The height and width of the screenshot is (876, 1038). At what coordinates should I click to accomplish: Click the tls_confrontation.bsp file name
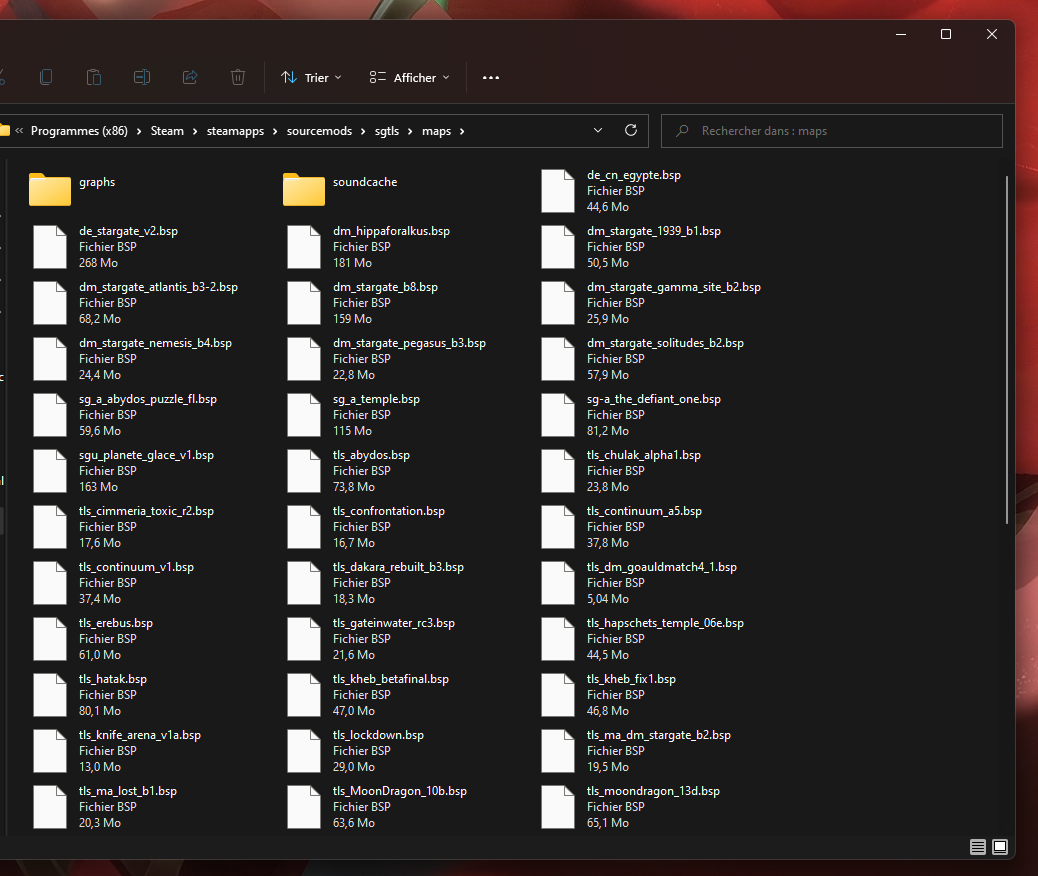coord(389,511)
